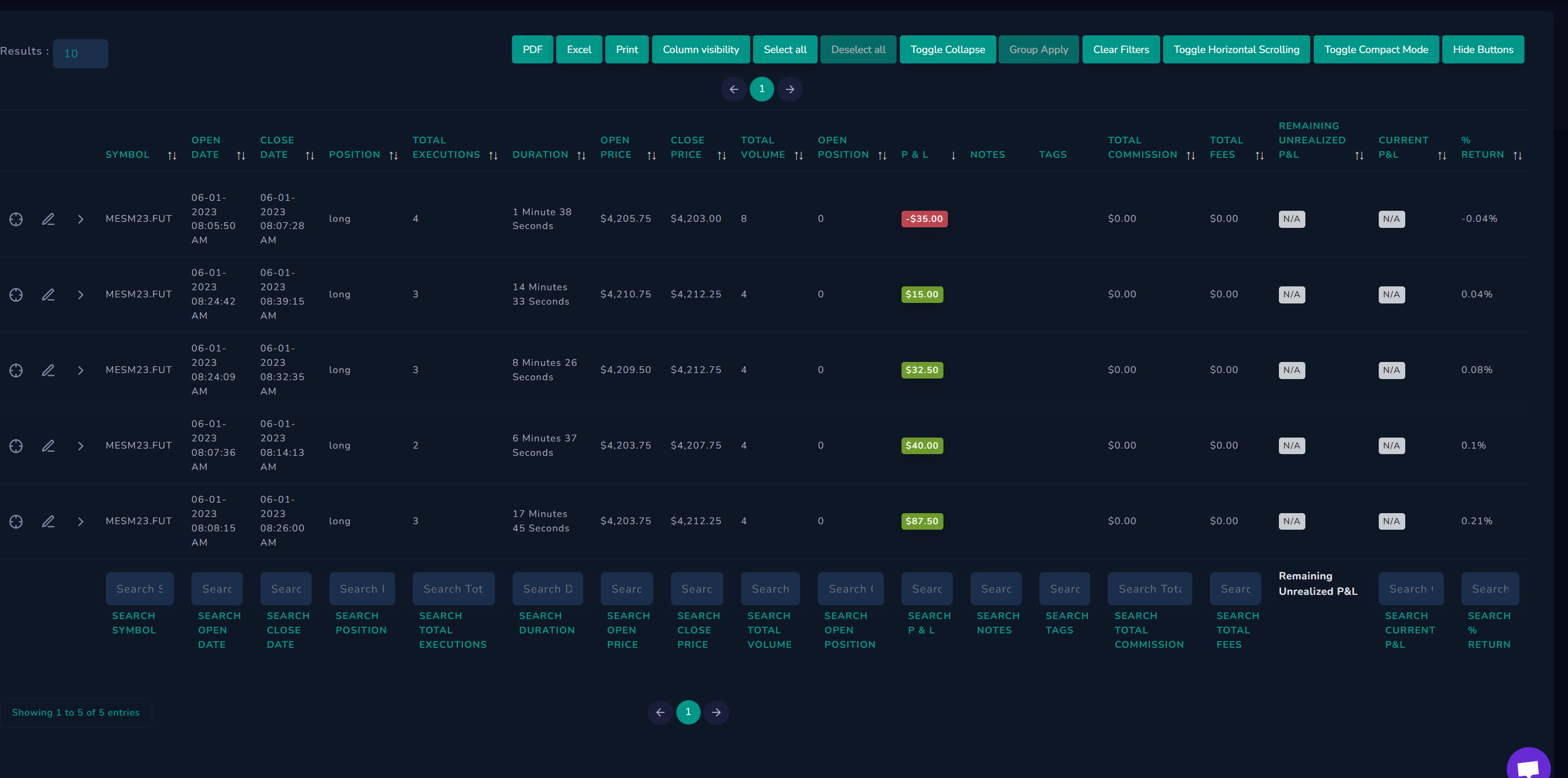Edit the trade with -$35.00 P&L
This screenshot has width=1568, height=778.
pos(48,219)
